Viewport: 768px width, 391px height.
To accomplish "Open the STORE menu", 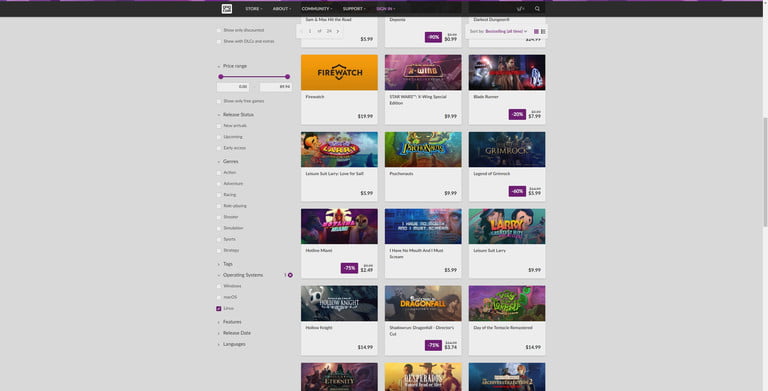I will pyautogui.click(x=253, y=9).
